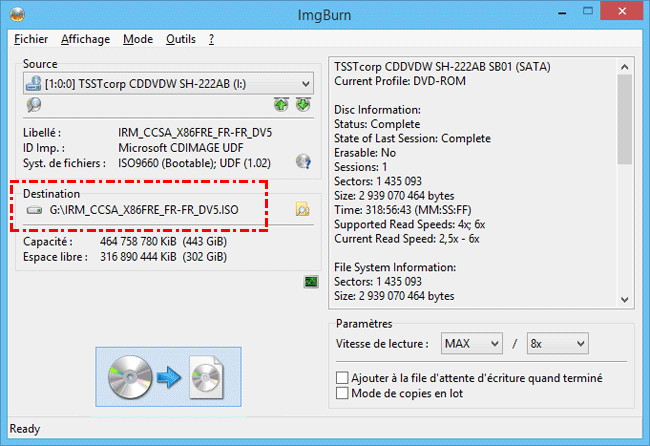Screen dimensions: 650x446
Task: Browse for destination file folder icon
Action: coord(302,209)
